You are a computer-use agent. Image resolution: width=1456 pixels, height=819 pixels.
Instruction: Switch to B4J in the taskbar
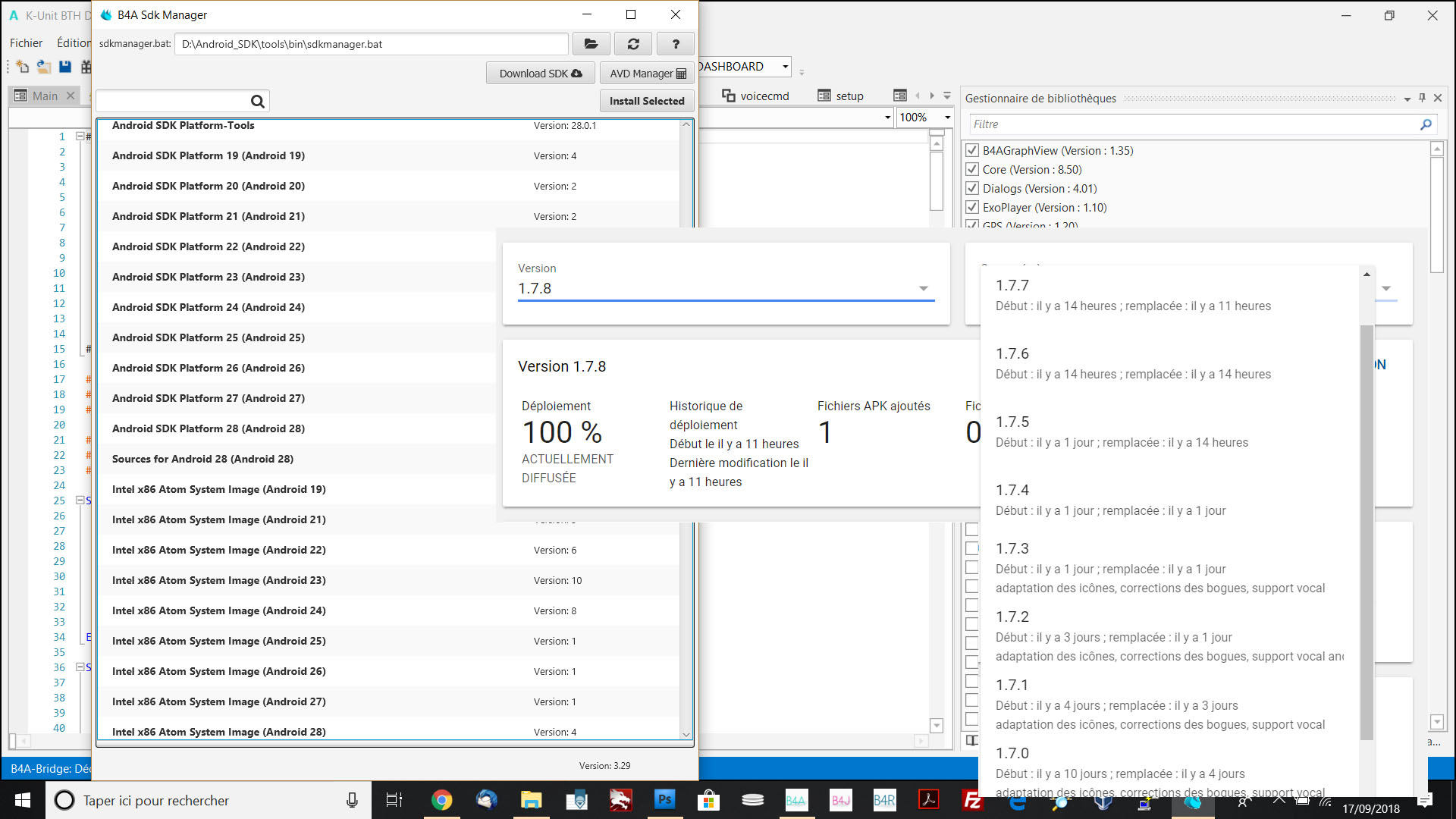coord(840,800)
